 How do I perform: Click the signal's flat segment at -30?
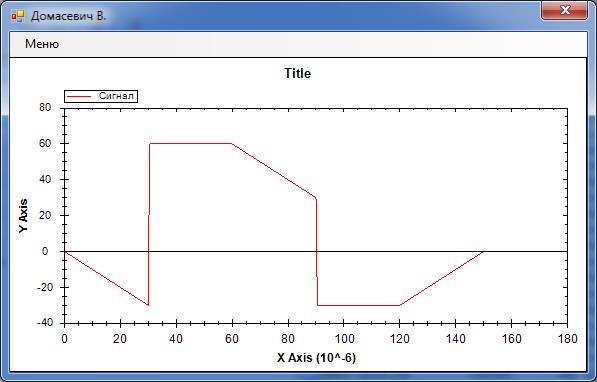(x=358, y=305)
